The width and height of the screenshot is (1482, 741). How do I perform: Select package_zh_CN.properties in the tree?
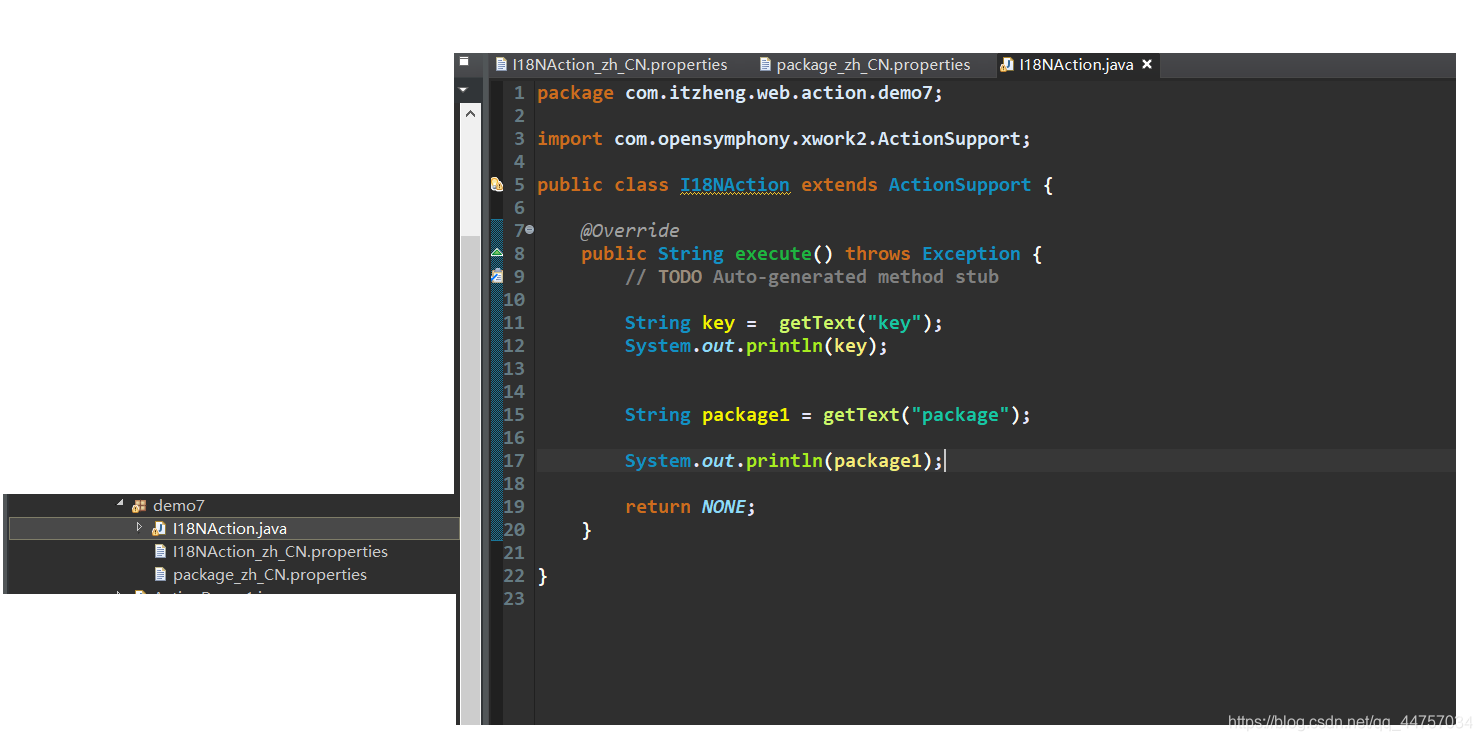[x=270, y=574]
